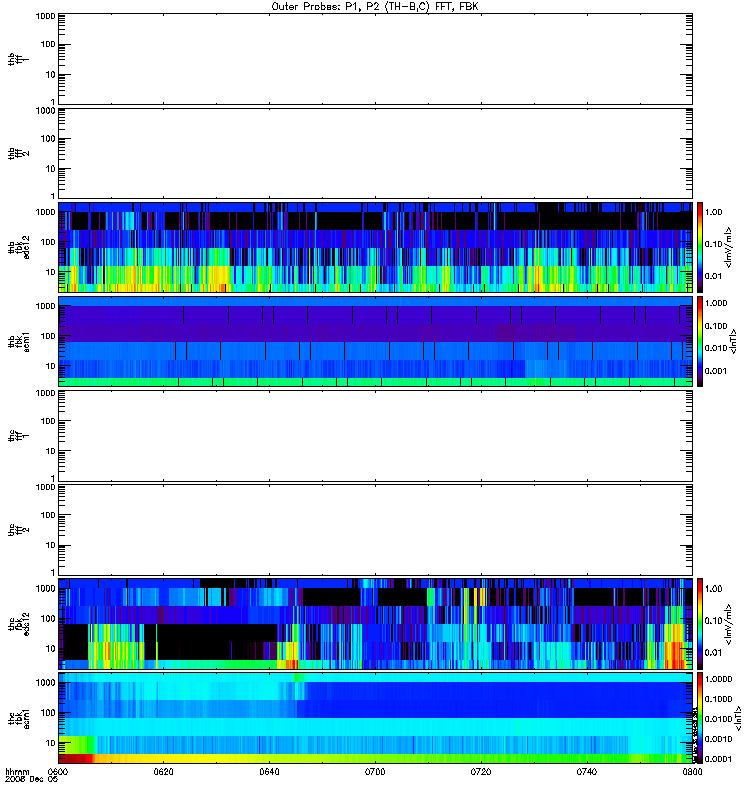This screenshot has width=750, height=800.
Task: Click the '0640' time axis label
Action: click(x=269, y=771)
